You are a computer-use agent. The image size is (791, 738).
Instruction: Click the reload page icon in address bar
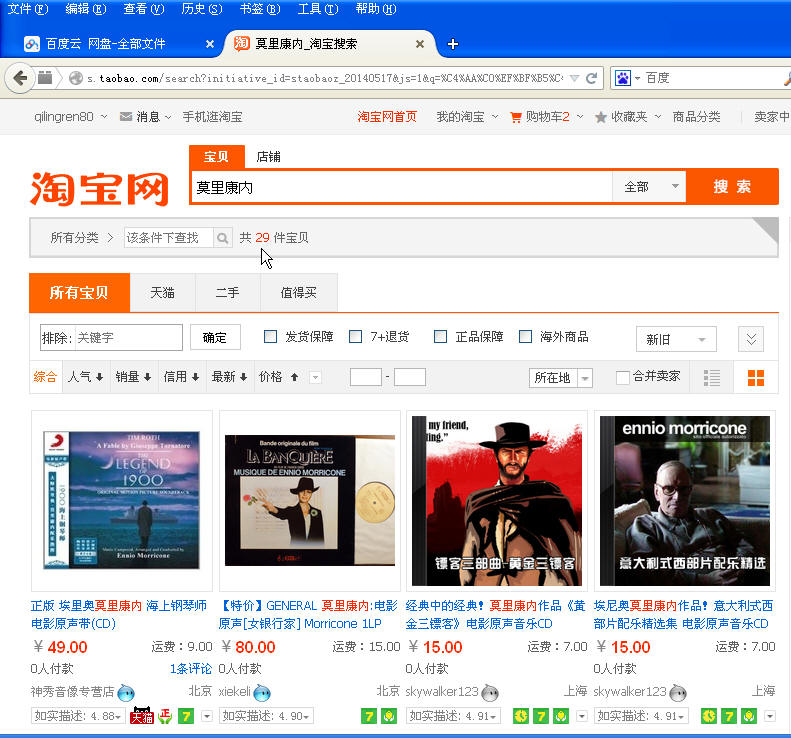pyautogui.click(x=591, y=78)
